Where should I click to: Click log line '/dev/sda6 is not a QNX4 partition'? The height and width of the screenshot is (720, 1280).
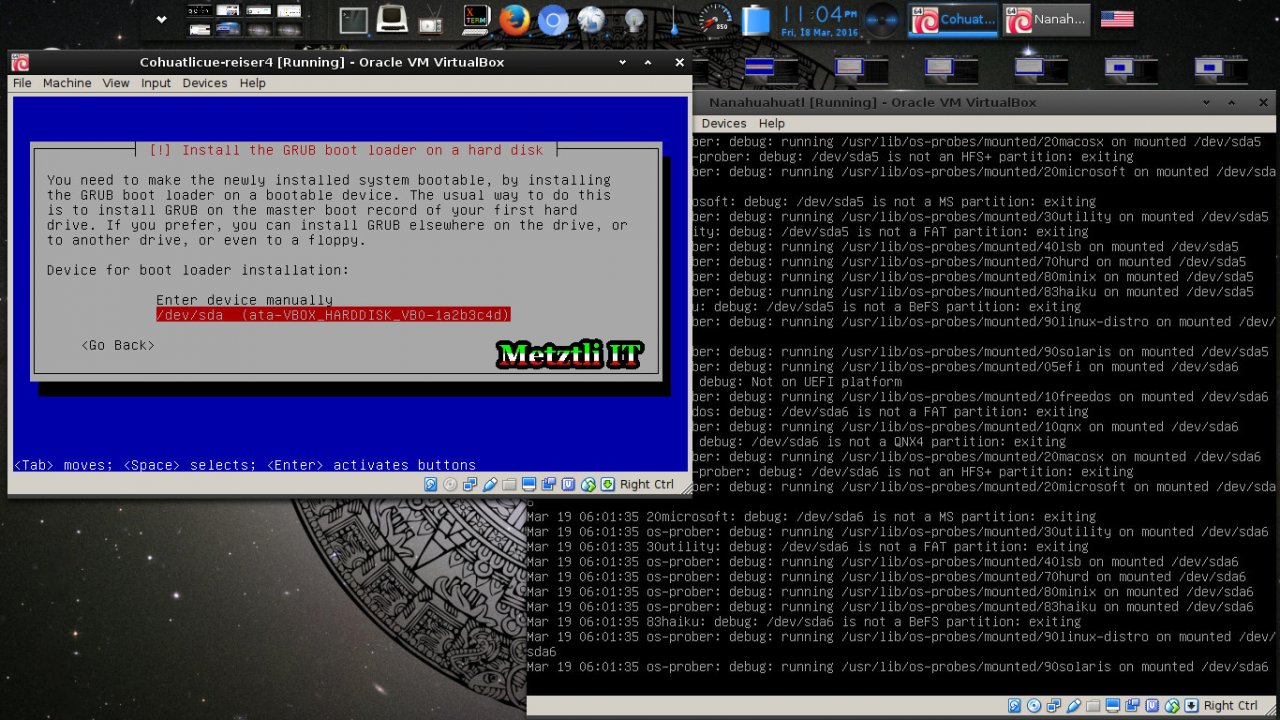(882, 442)
